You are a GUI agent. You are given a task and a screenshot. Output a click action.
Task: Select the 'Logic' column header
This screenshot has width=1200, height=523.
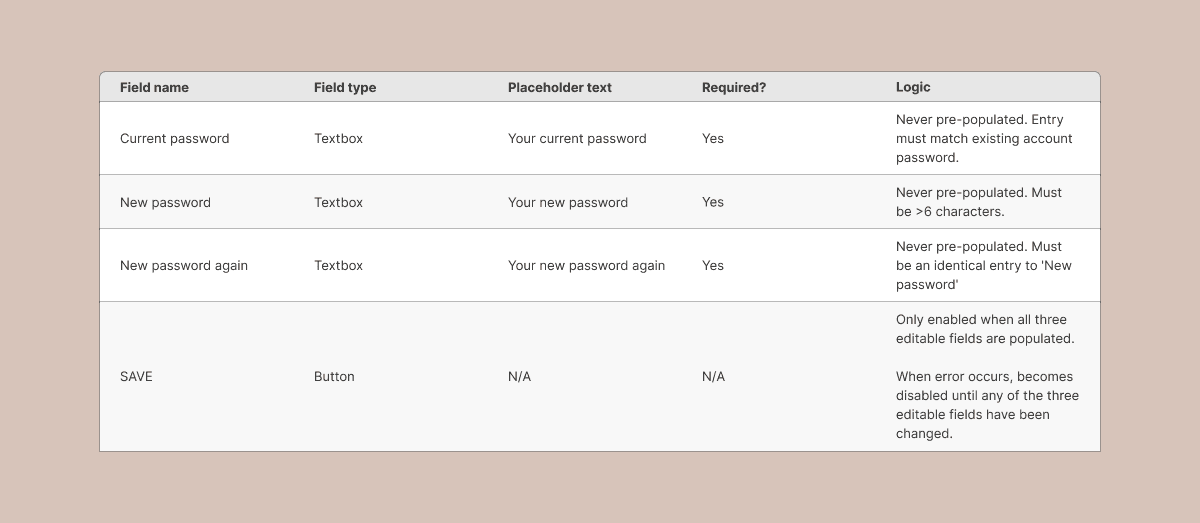913,87
